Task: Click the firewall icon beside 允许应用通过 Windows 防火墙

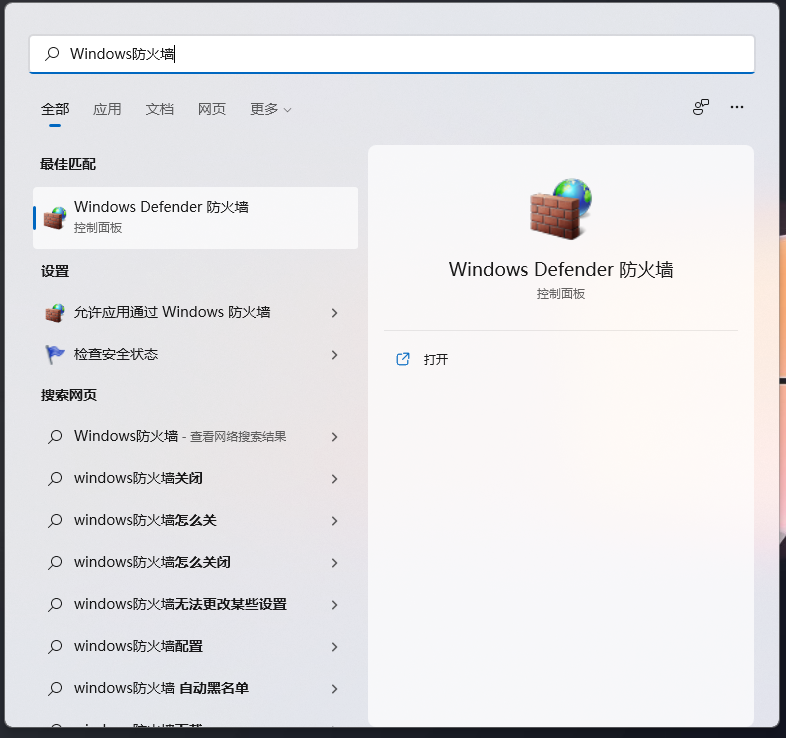Action: (x=55, y=313)
